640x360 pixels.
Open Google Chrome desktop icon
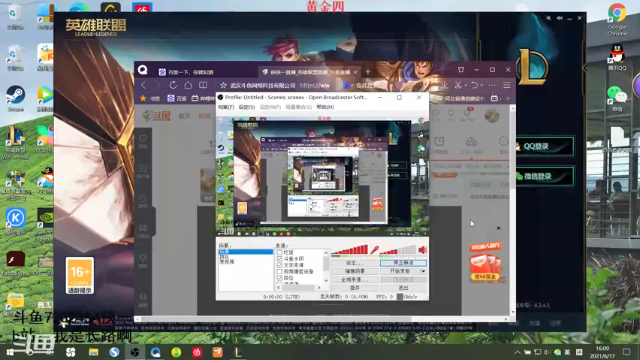point(617,19)
